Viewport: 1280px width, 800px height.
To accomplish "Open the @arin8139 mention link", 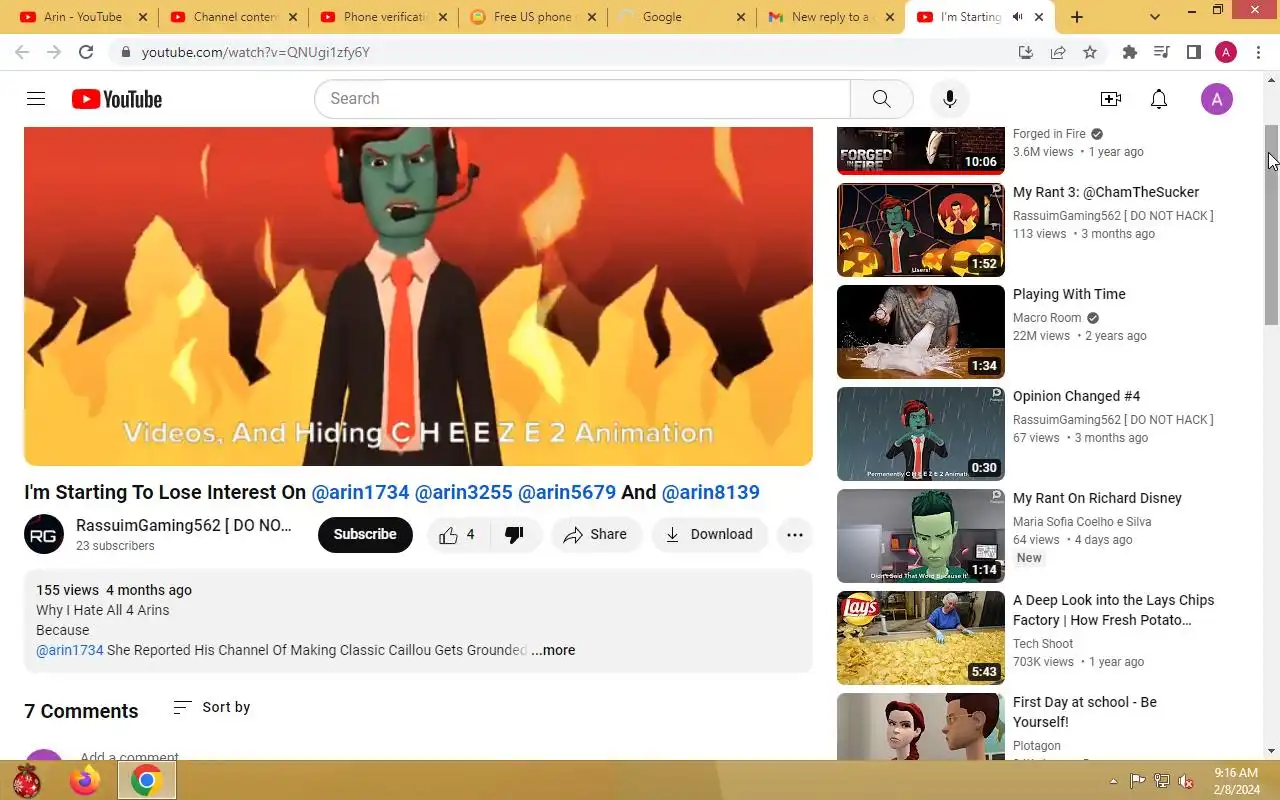I will [x=711, y=492].
